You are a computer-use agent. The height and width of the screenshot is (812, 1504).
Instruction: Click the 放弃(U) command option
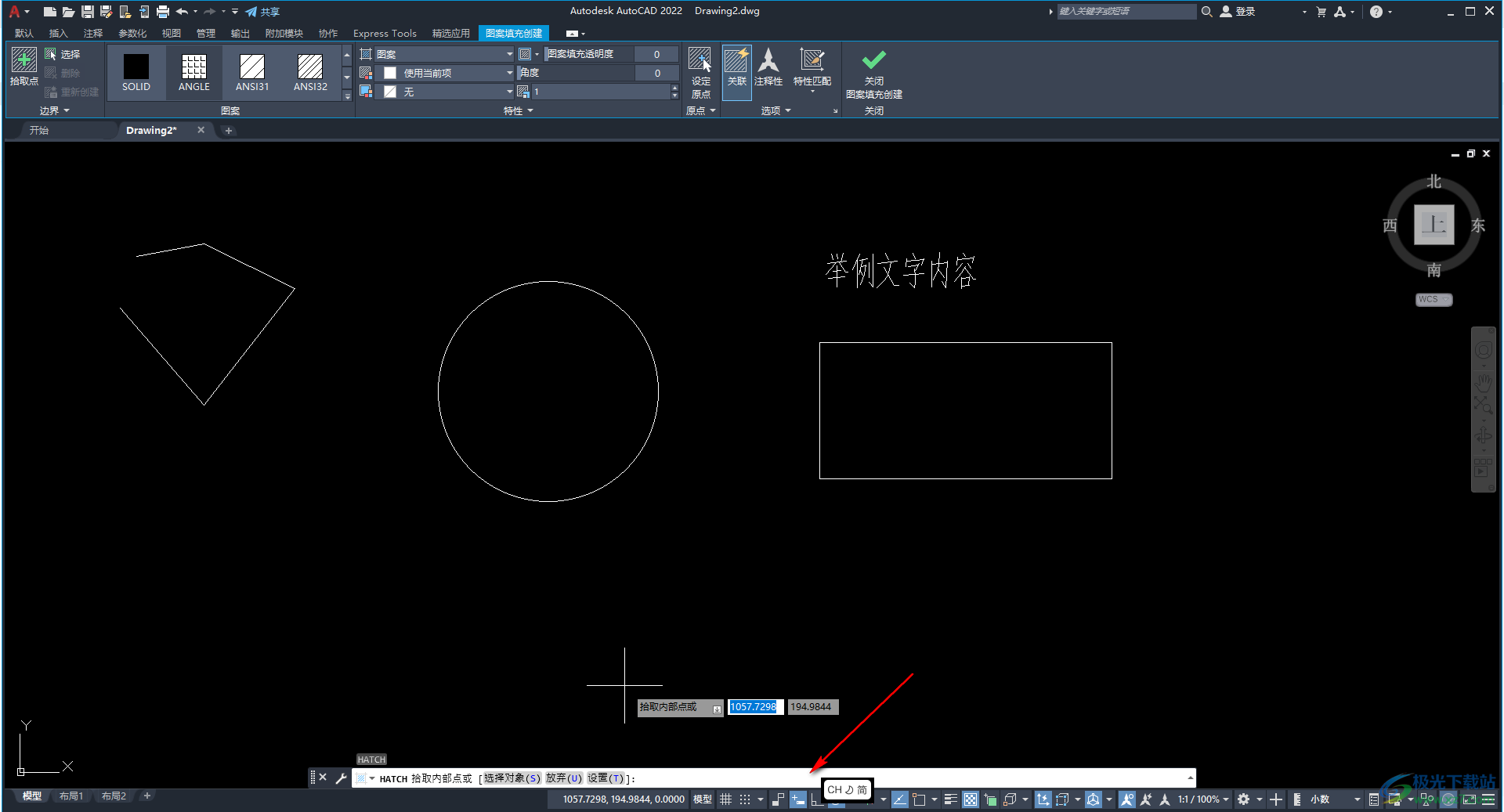point(564,778)
